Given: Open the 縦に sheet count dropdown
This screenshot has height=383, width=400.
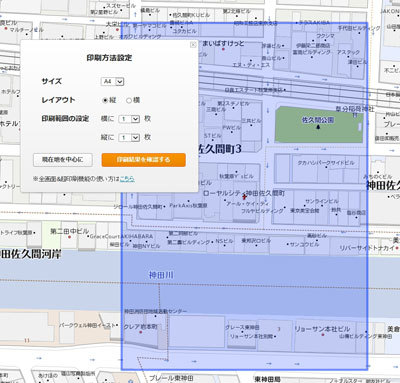Looking at the screenshot, I should coord(129,138).
